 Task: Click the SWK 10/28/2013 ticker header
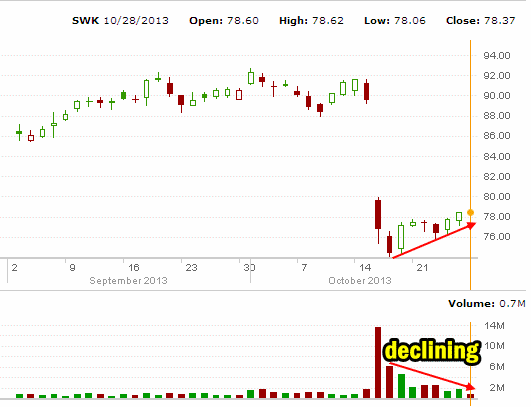(120, 21)
